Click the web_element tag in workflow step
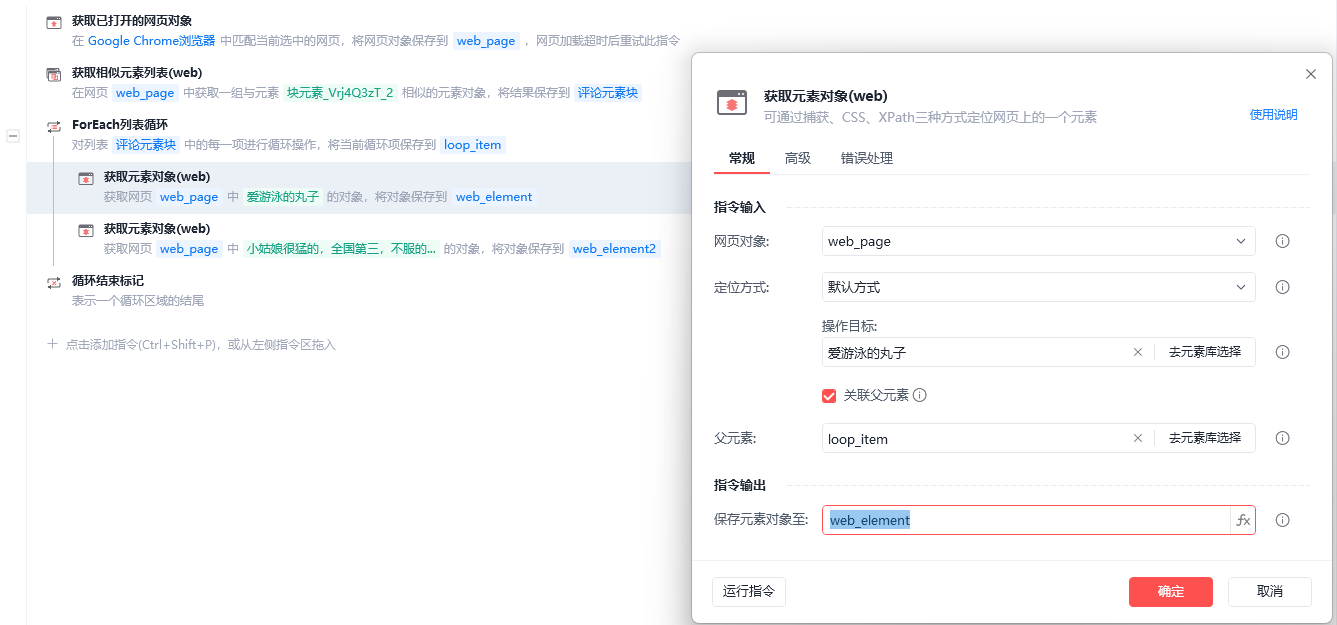 coord(494,197)
